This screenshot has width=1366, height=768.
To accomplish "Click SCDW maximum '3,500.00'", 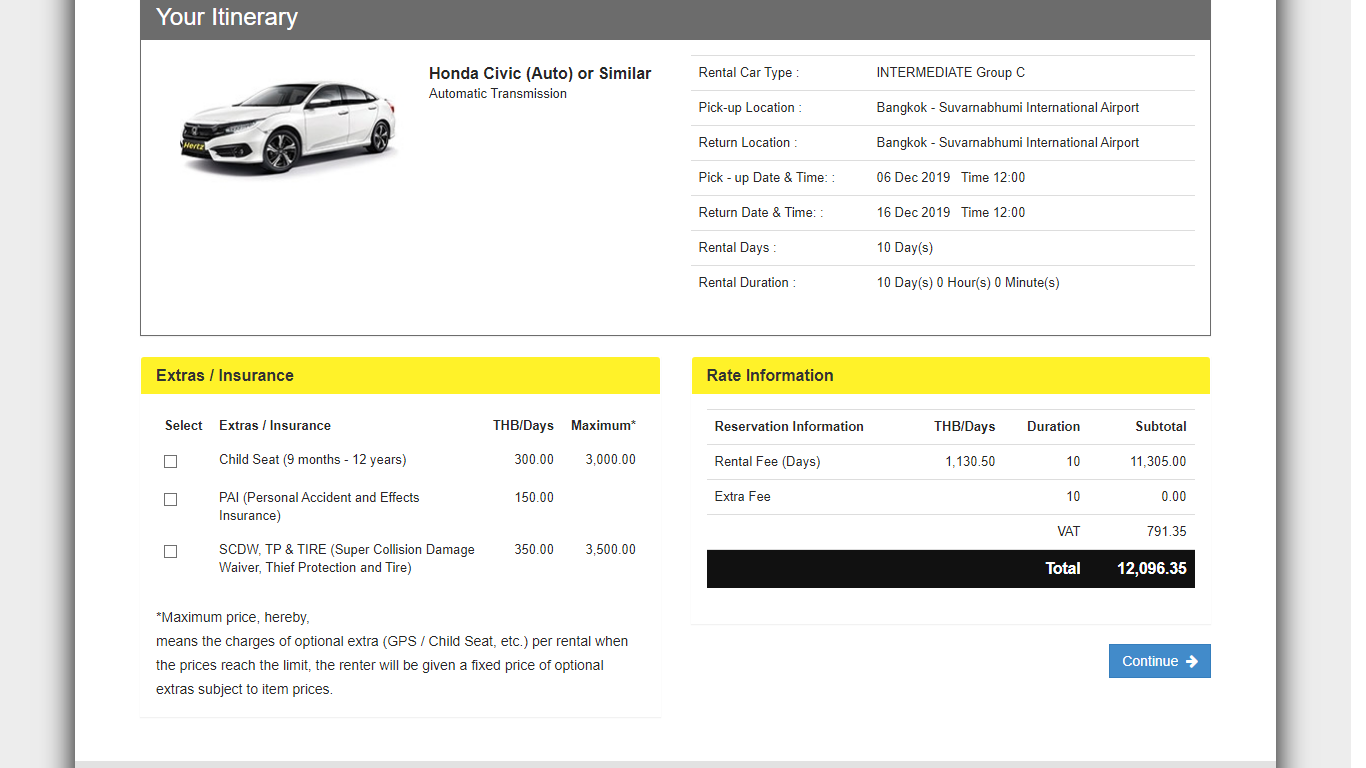I will (x=611, y=549).
